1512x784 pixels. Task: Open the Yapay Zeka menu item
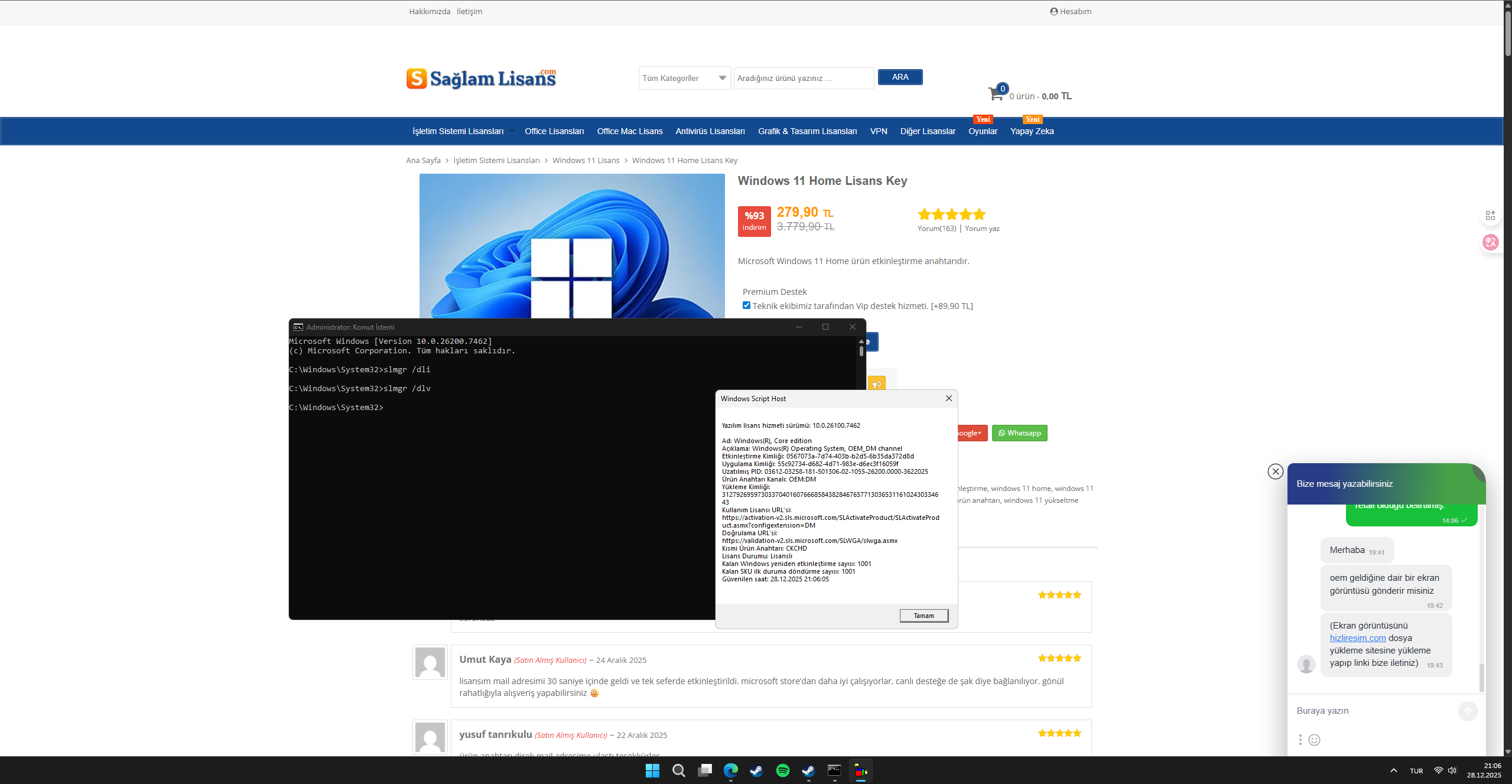pos(1032,131)
